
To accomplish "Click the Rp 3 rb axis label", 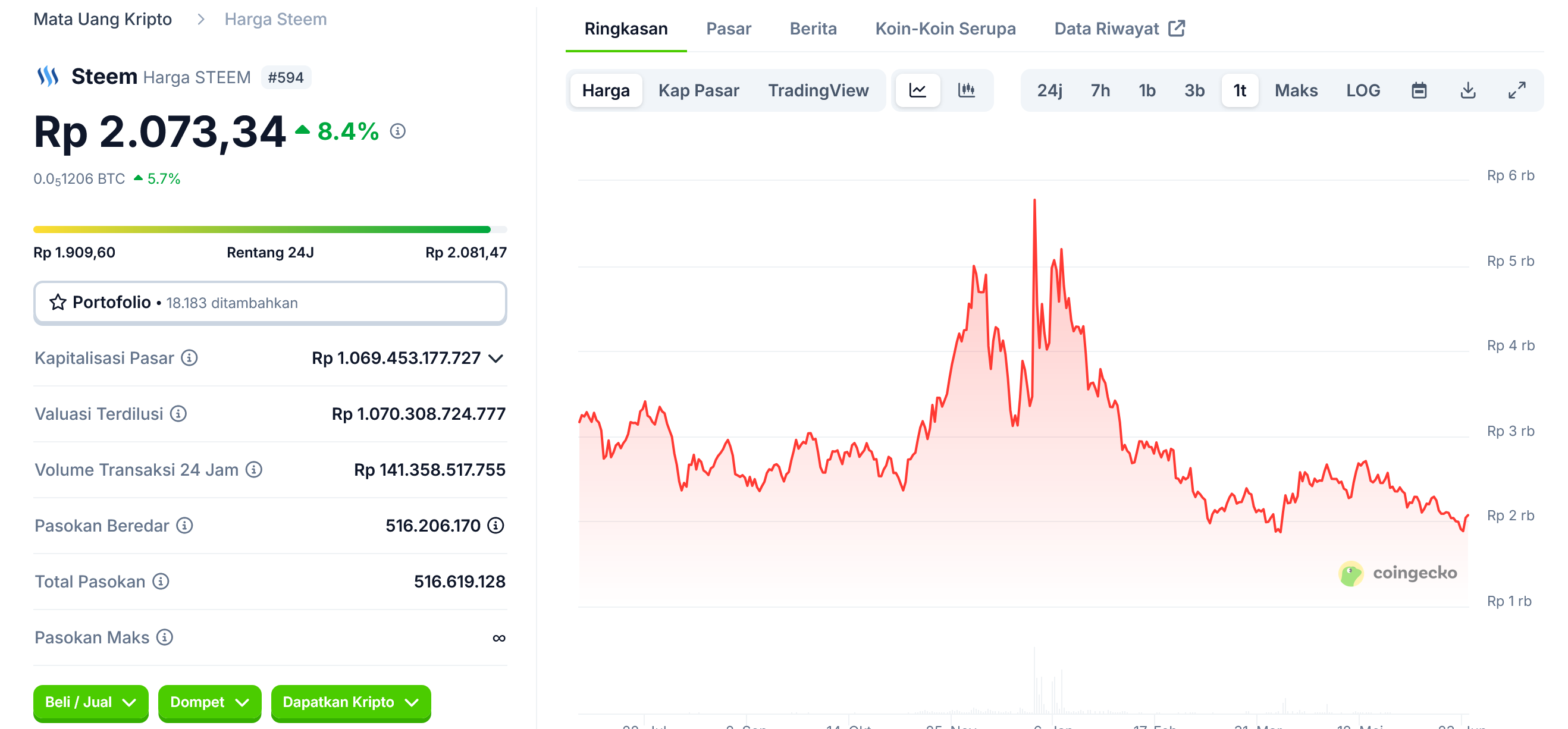I will tap(1510, 431).
